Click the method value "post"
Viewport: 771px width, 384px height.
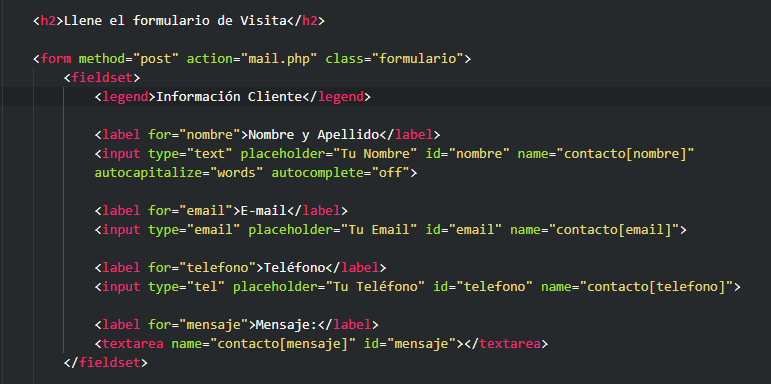tap(156, 59)
